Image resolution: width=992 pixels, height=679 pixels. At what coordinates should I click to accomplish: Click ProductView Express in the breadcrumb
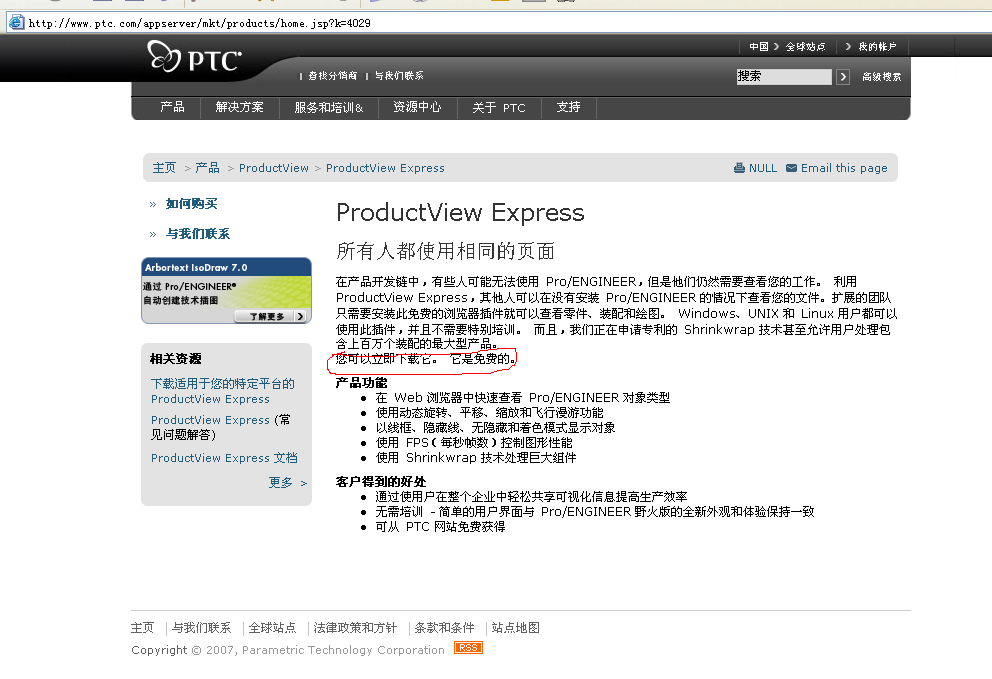point(385,168)
